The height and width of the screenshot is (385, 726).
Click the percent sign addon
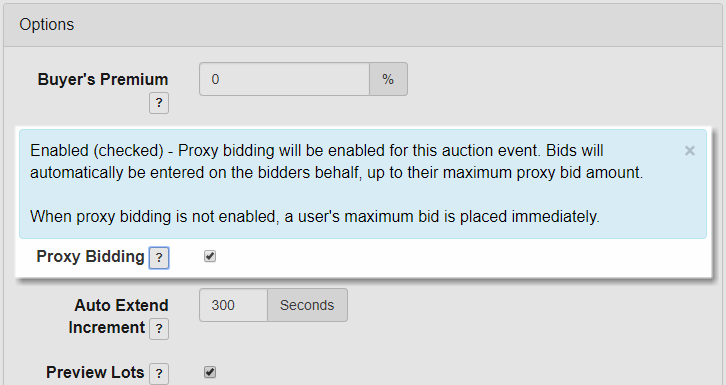point(388,79)
